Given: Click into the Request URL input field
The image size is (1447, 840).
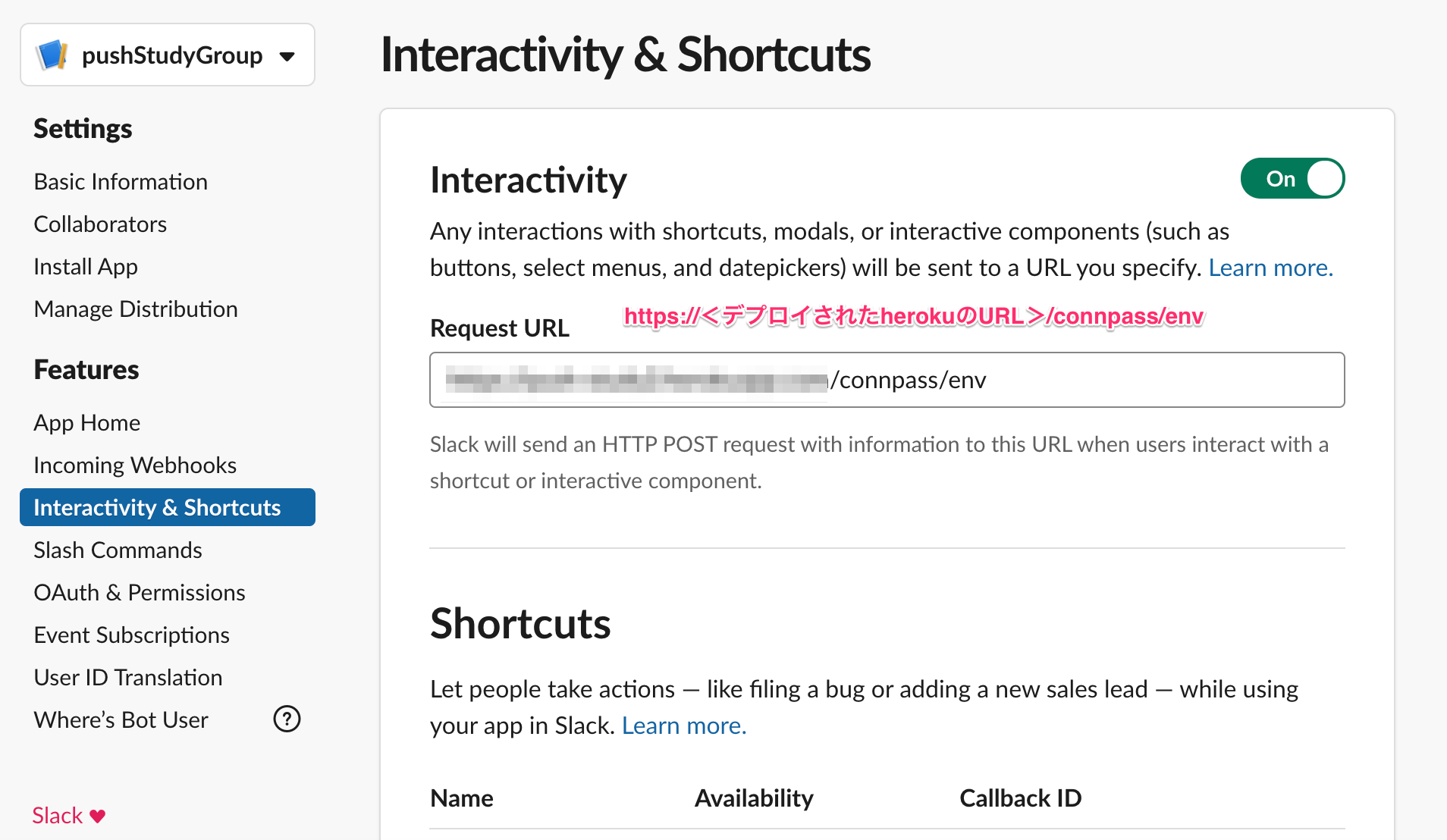Looking at the screenshot, I should coord(887,380).
